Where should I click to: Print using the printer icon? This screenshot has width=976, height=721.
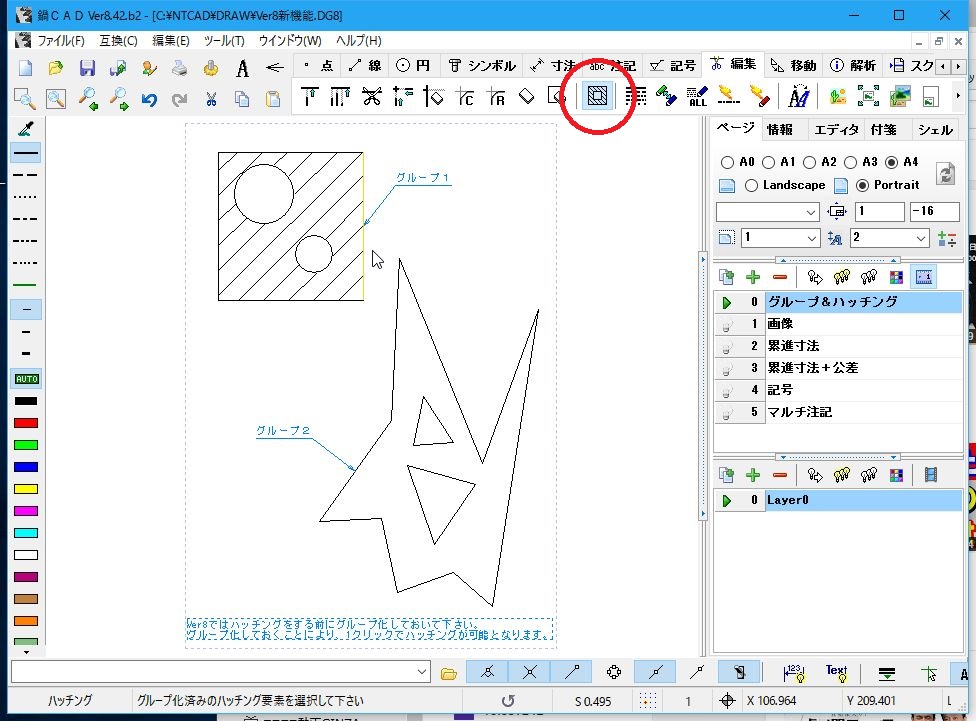pyautogui.click(x=180, y=67)
